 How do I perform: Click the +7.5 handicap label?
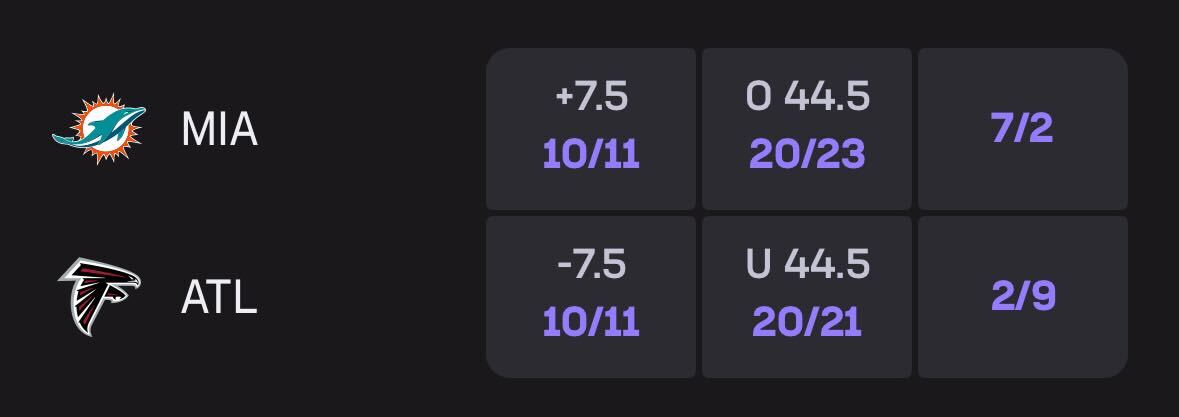click(591, 97)
